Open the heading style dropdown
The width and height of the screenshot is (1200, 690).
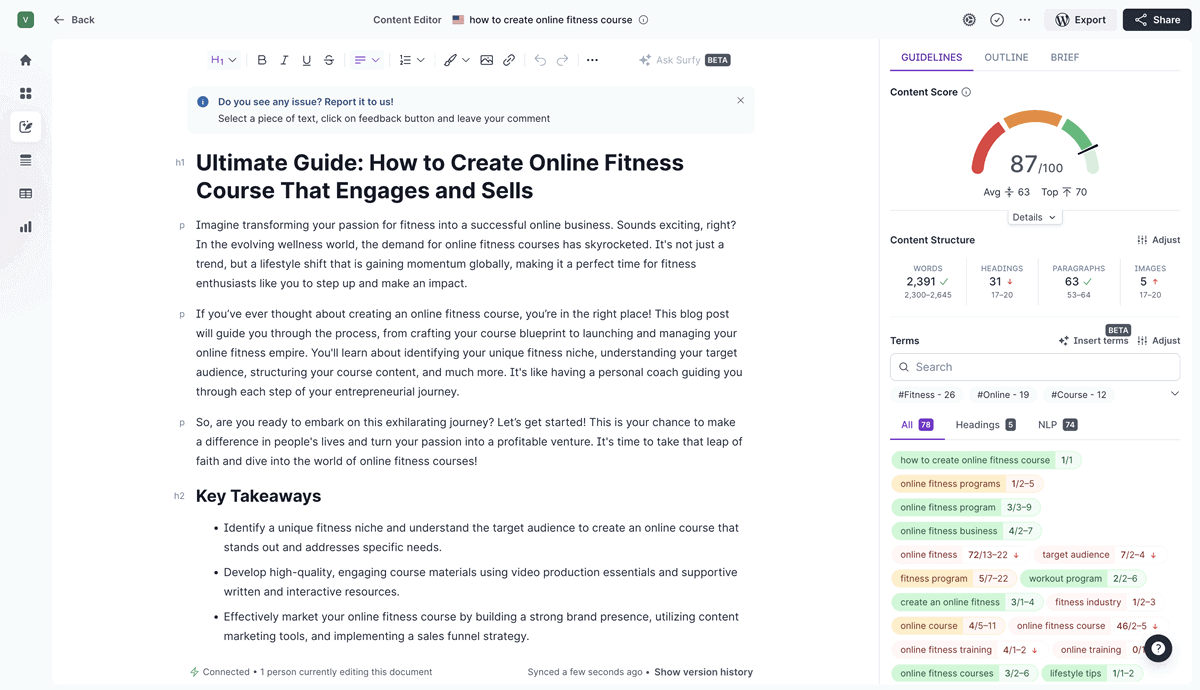(221, 60)
